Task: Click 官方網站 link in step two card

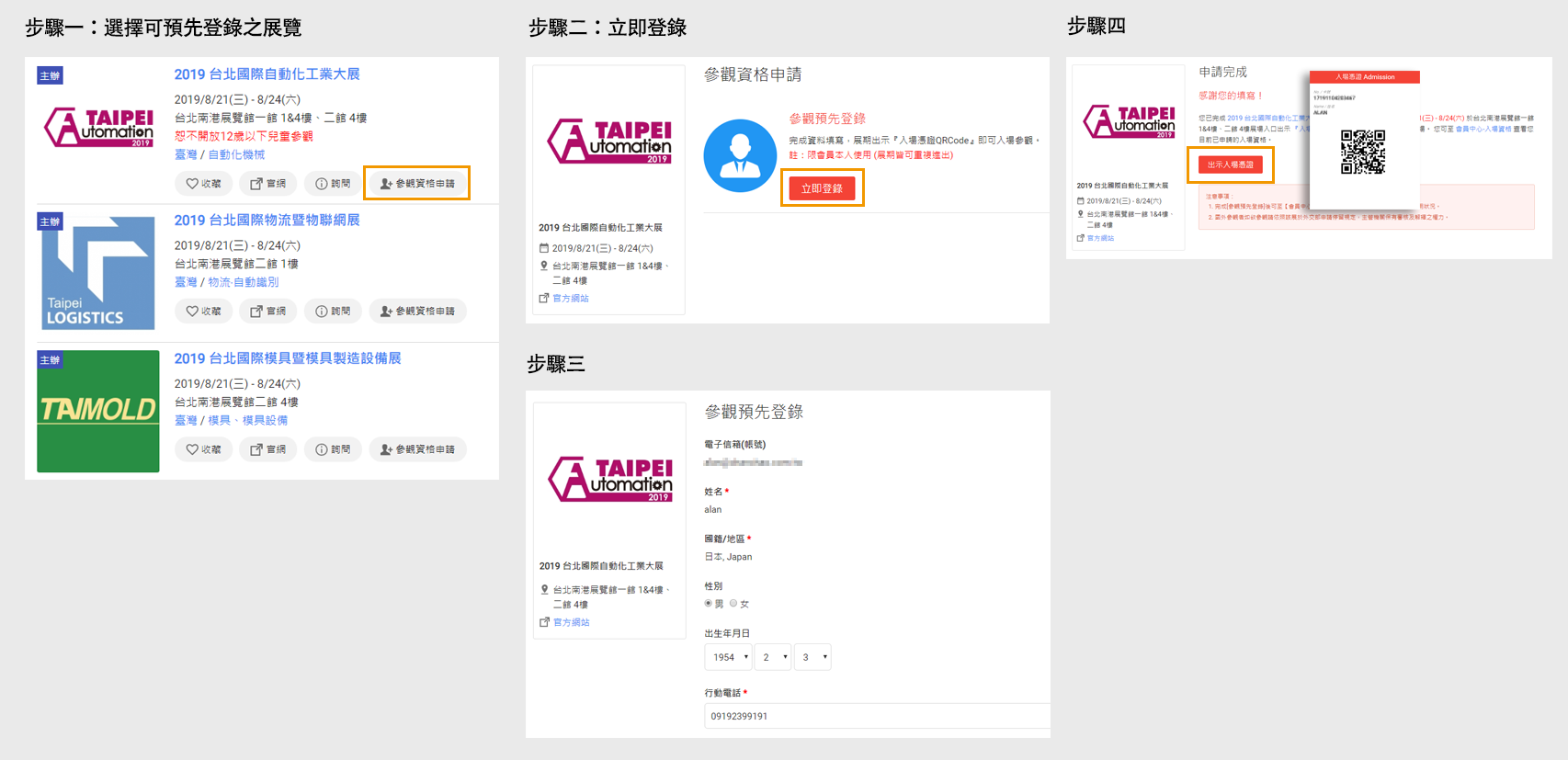Action: coord(570,299)
